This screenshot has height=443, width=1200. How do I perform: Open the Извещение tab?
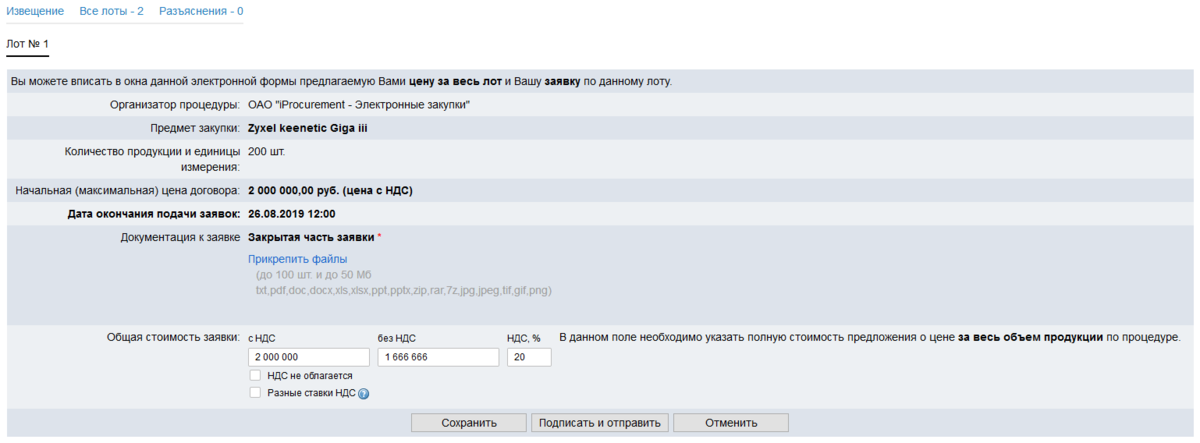click(x=36, y=11)
